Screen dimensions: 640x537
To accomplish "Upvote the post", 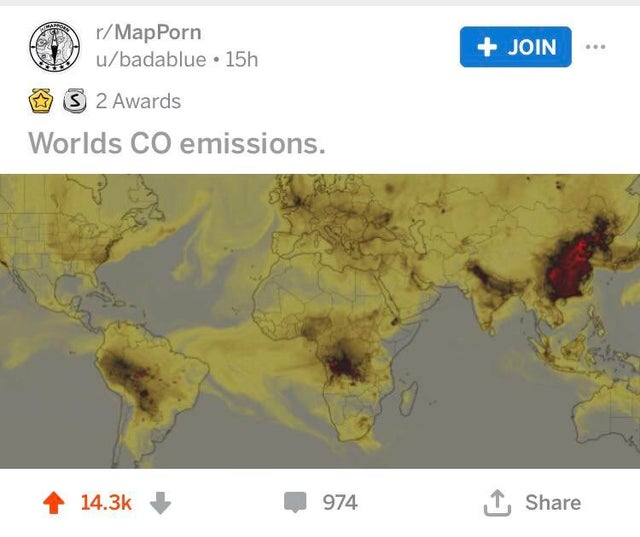I will (x=54, y=502).
